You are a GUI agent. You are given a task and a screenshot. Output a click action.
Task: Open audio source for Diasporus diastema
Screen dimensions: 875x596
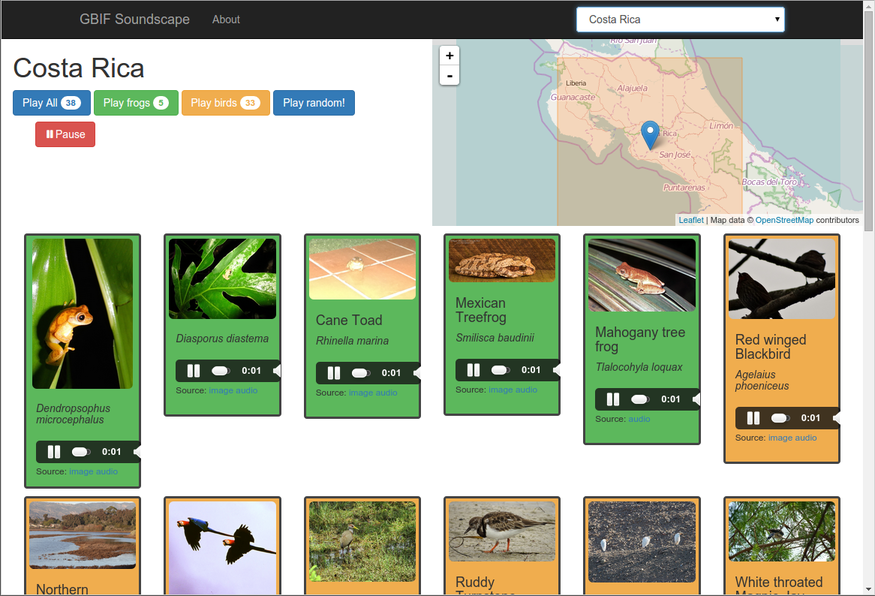coord(246,391)
